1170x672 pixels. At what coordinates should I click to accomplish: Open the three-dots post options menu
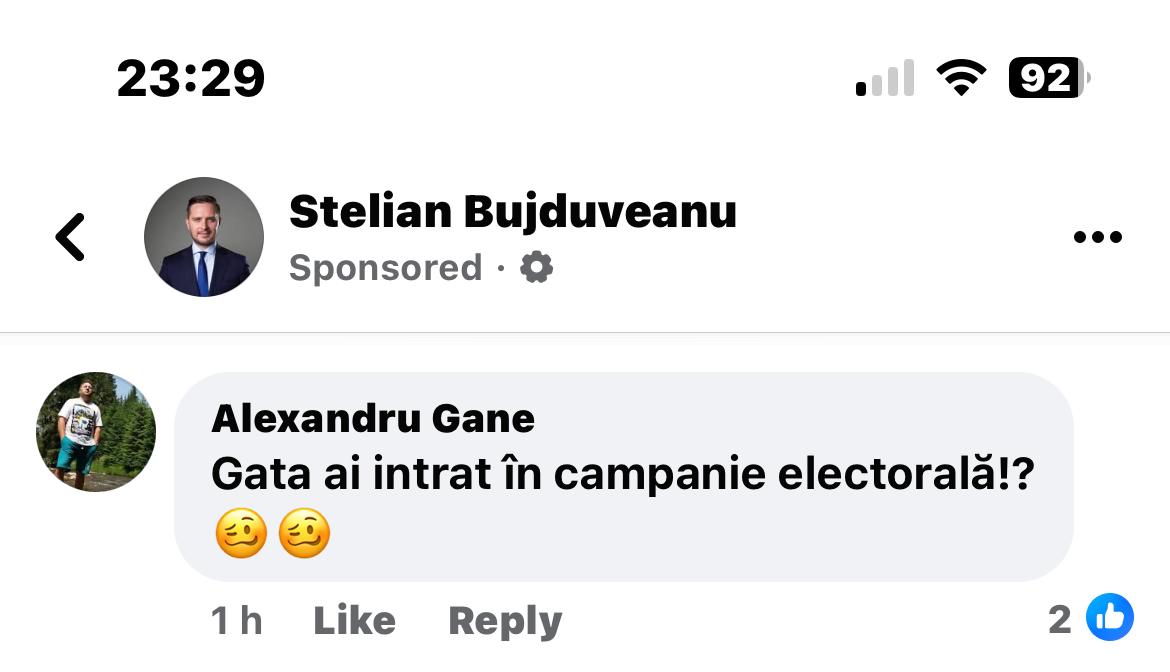click(x=1097, y=238)
